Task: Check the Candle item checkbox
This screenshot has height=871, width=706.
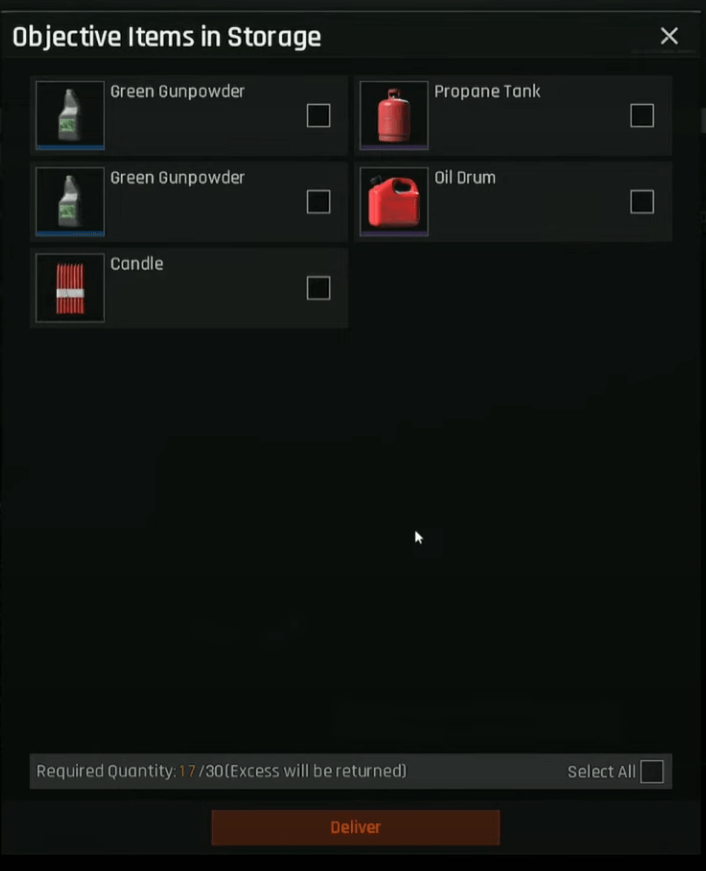Action: pyautogui.click(x=318, y=288)
